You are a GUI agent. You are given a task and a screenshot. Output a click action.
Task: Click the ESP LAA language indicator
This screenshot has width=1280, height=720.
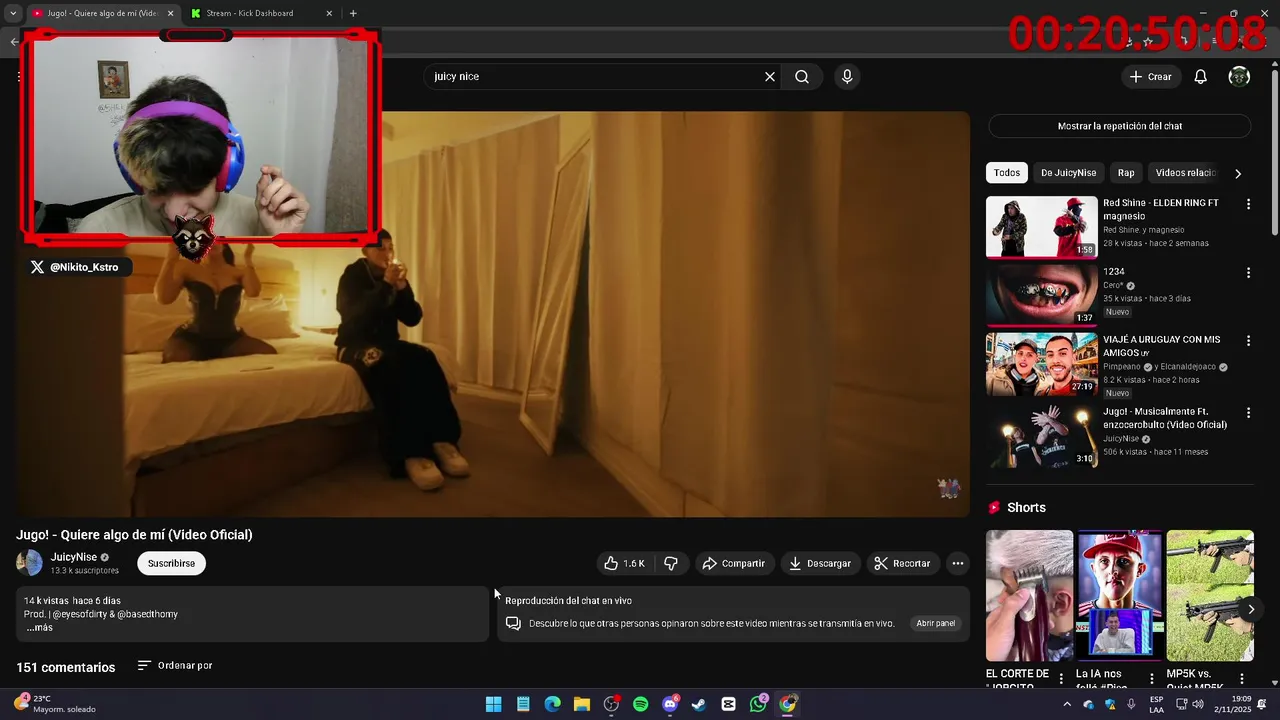pyautogui.click(x=1156, y=704)
